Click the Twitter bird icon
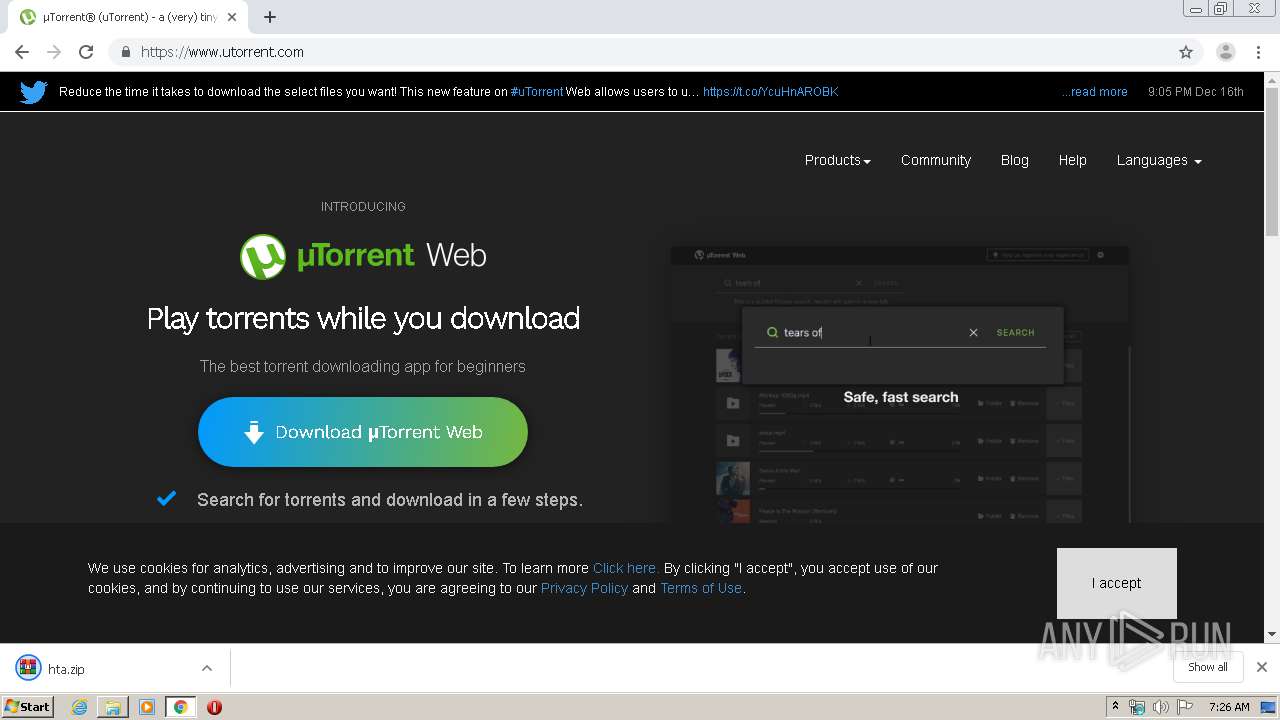This screenshot has height=720, width=1280. (x=34, y=92)
